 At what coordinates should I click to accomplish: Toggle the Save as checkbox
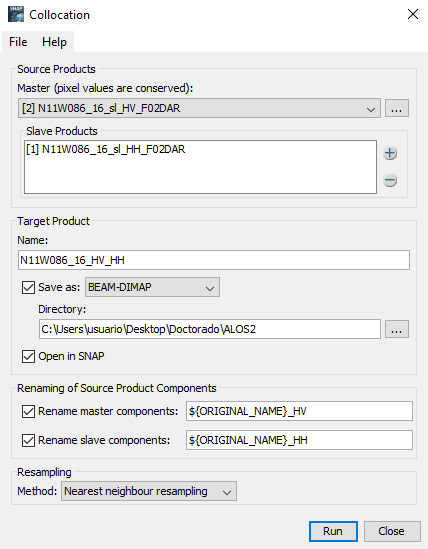28,287
